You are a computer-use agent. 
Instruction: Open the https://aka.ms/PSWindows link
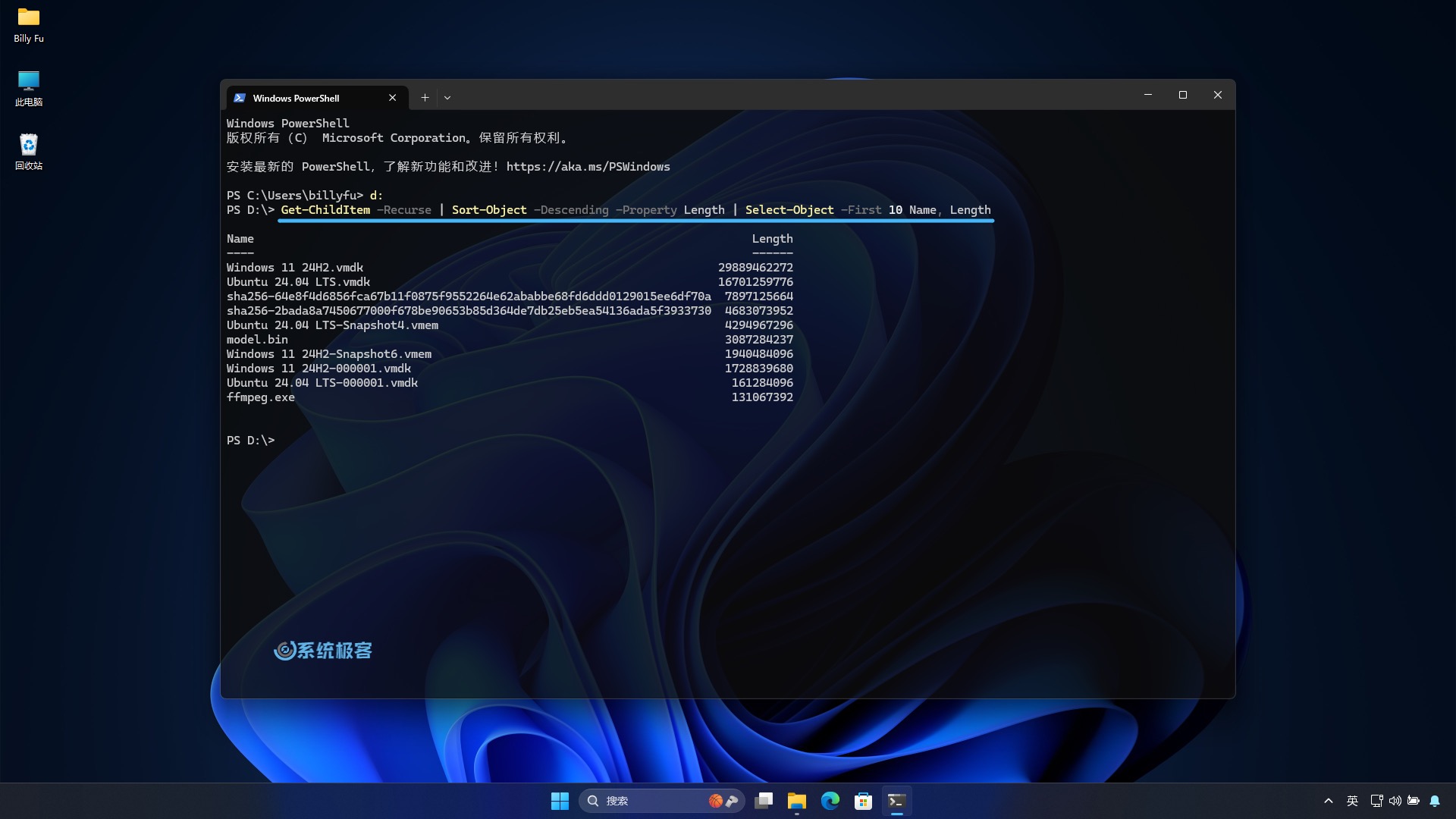tap(588, 167)
